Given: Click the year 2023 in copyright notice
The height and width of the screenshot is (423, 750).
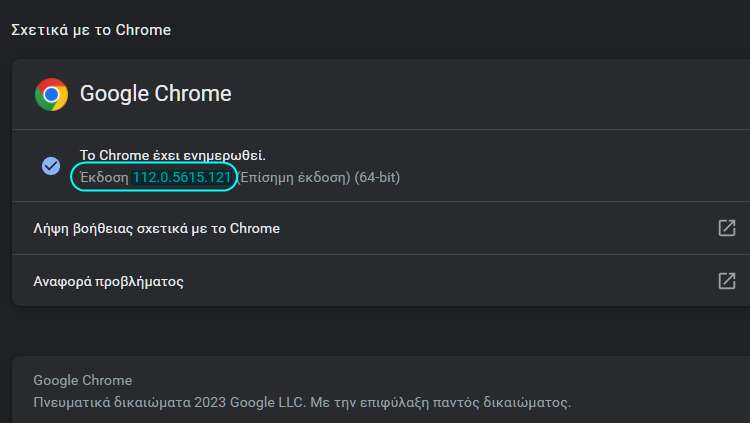Looking at the screenshot, I should (x=202, y=403).
